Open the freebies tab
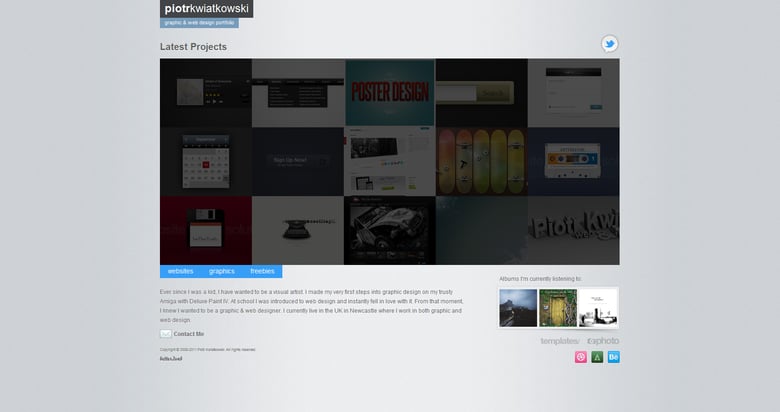 point(262,271)
